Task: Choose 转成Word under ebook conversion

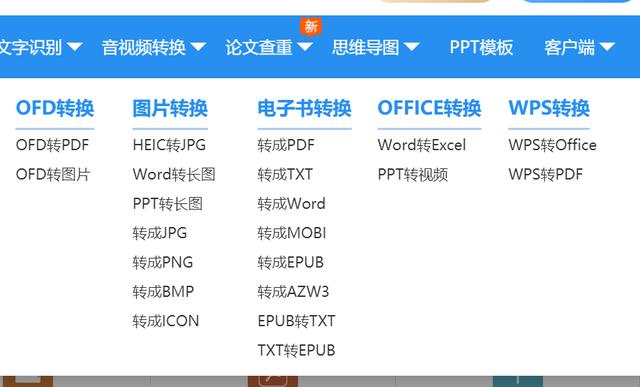Action: tap(291, 204)
